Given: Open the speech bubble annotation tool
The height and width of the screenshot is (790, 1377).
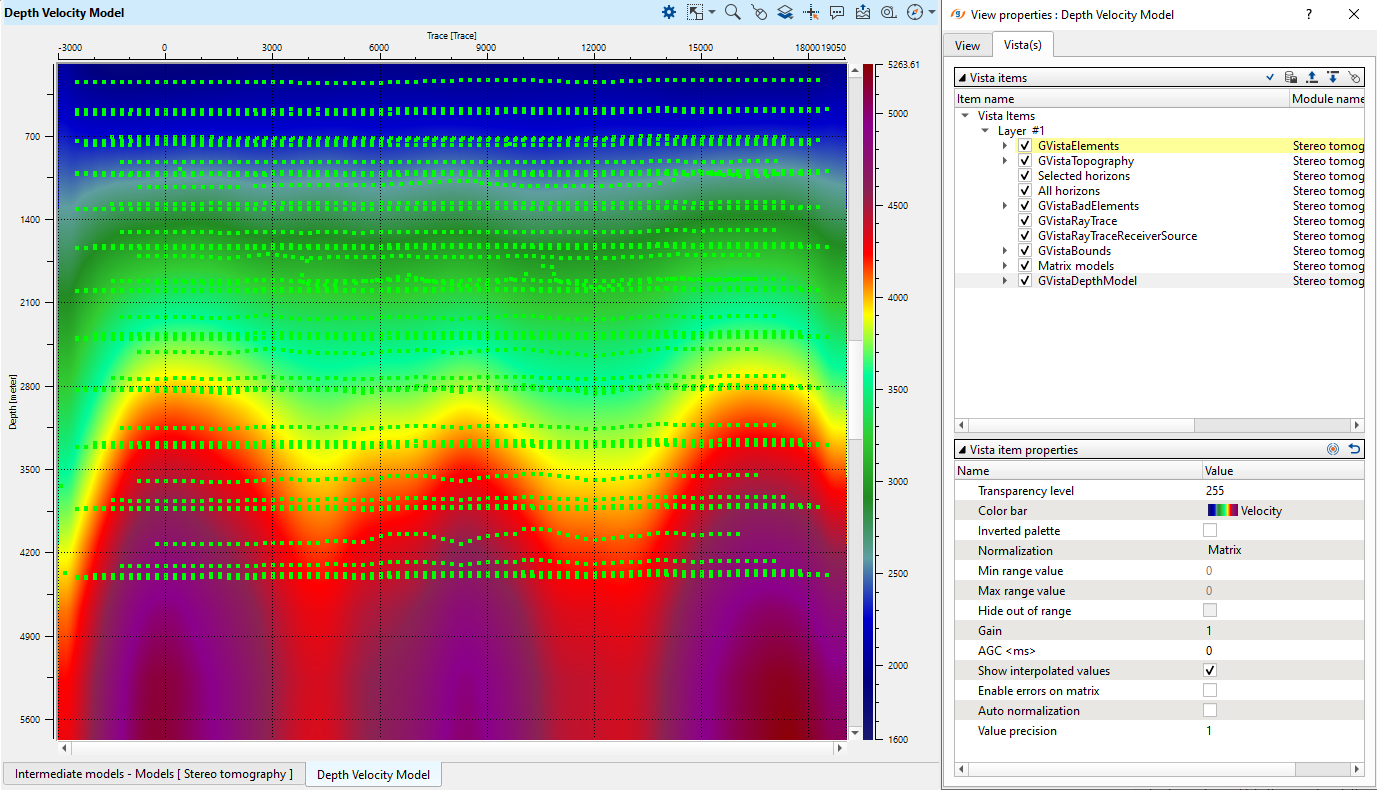Looking at the screenshot, I should (837, 13).
